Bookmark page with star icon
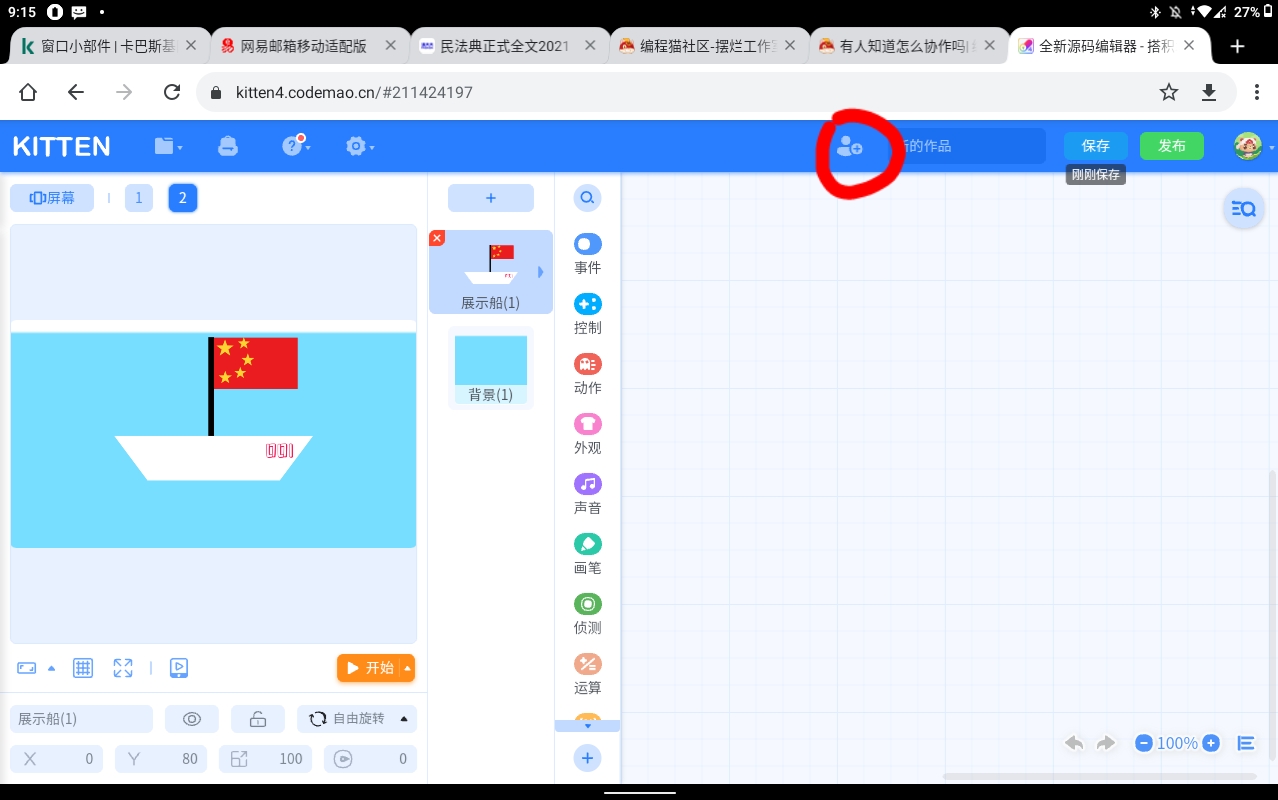The height and width of the screenshot is (800, 1278). point(1168,92)
